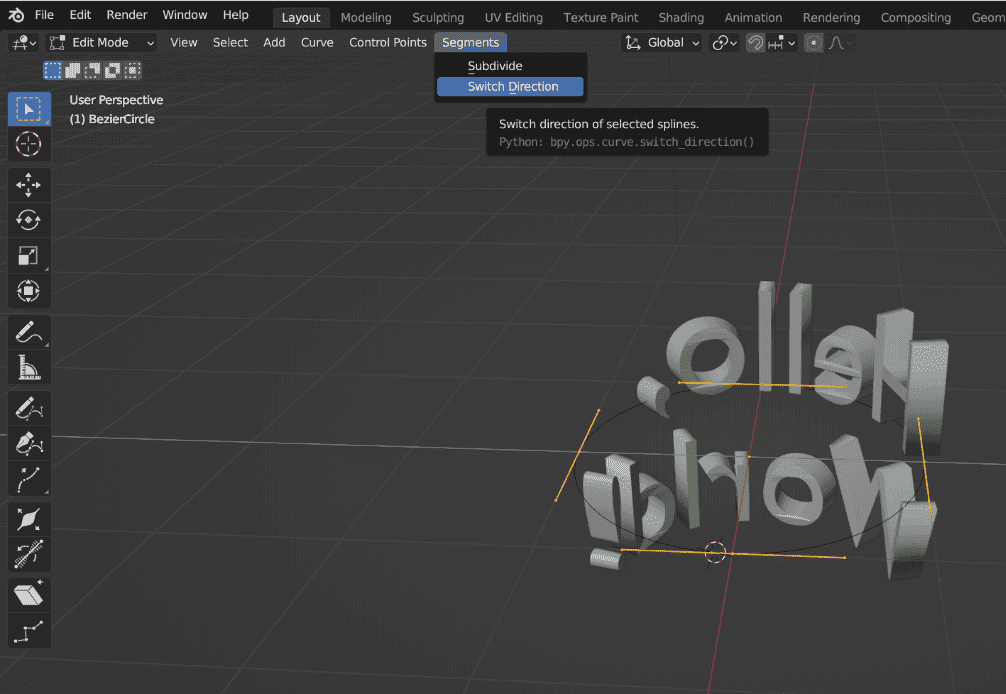Open the Control Points menu
The width and height of the screenshot is (1006, 694).
pyautogui.click(x=388, y=43)
